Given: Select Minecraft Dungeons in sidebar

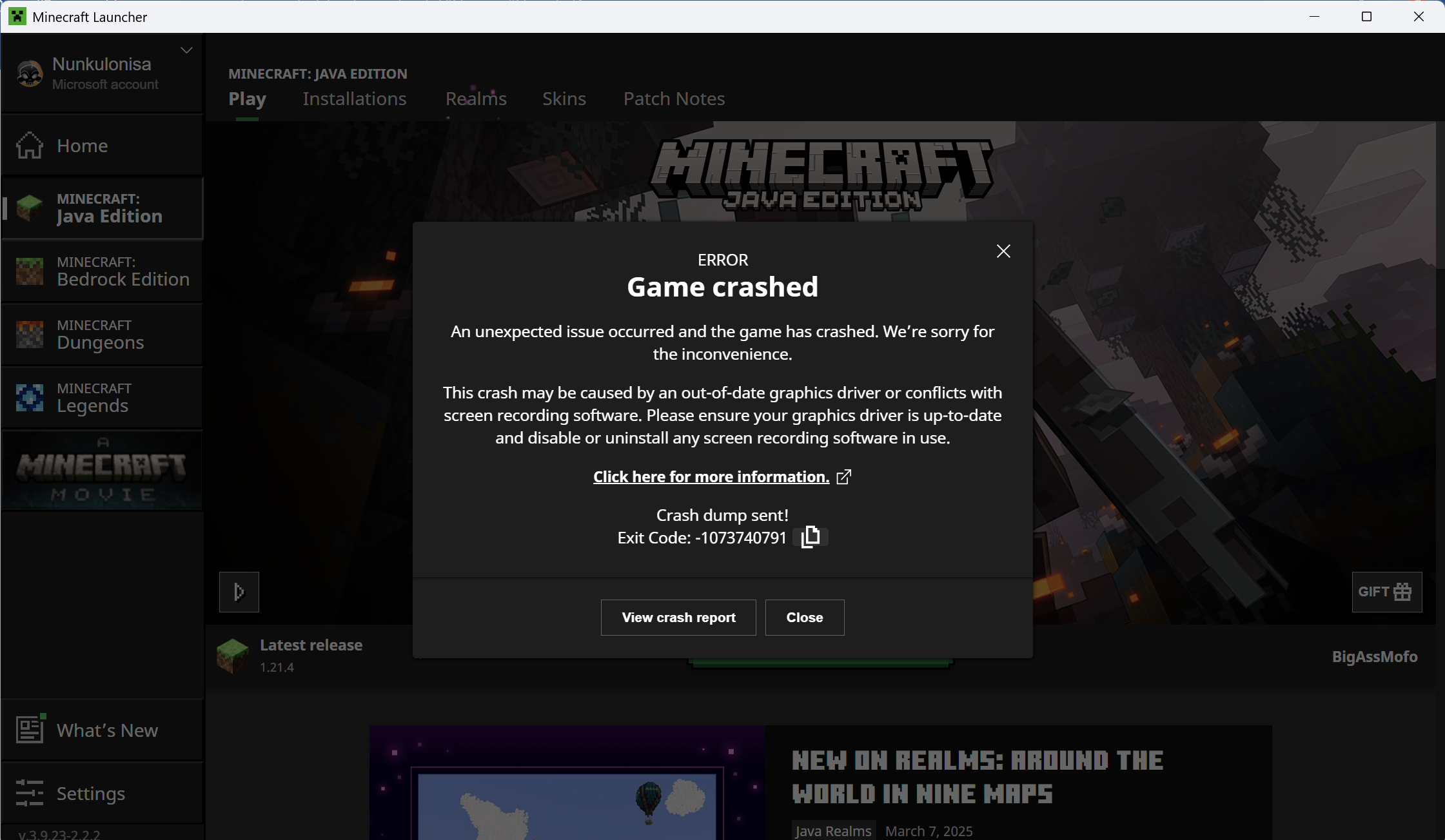Looking at the screenshot, I should (x=102, y=335).
